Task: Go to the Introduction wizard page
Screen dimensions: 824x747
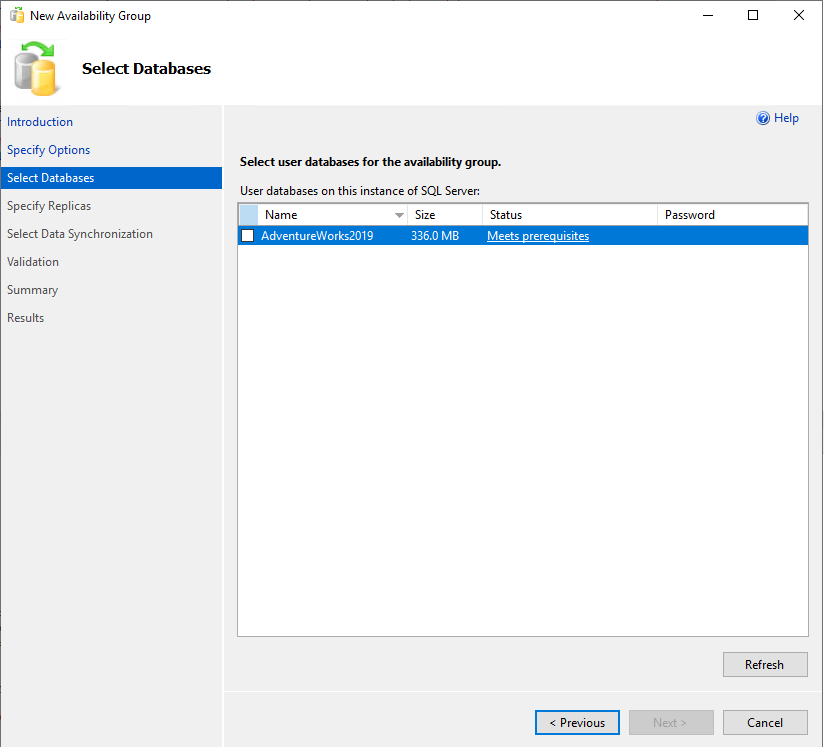Action: (x=40, y=122)
